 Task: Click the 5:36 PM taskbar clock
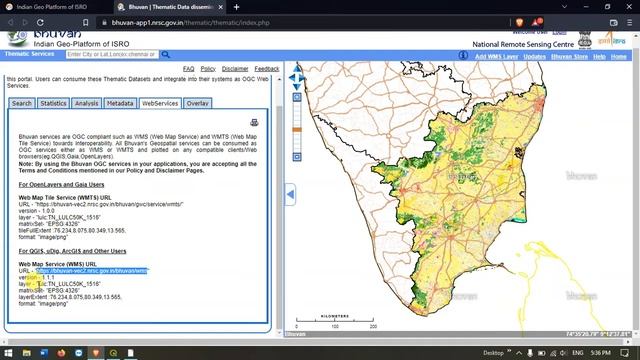click(600, 353)
